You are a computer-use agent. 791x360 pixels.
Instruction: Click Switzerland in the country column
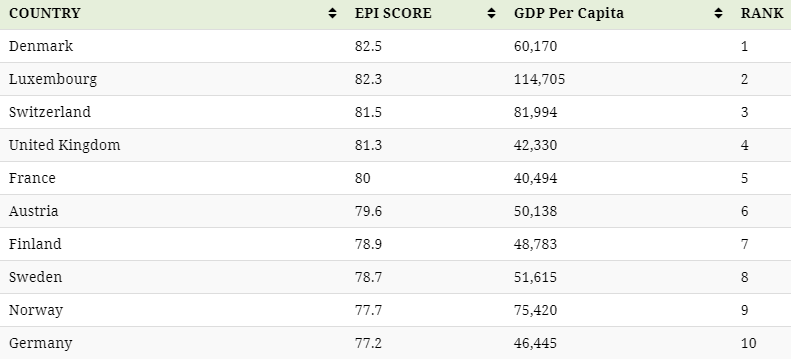(50, 112)
